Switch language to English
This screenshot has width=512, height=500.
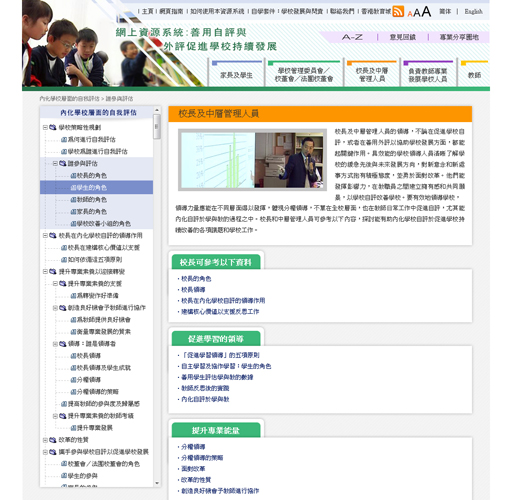point(473,12)
